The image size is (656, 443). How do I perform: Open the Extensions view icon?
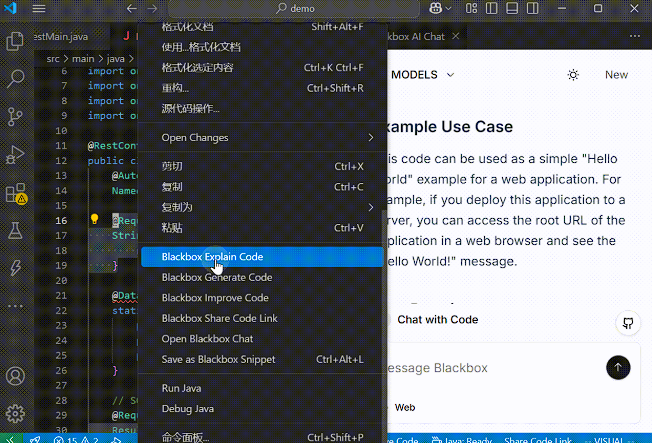15,192
